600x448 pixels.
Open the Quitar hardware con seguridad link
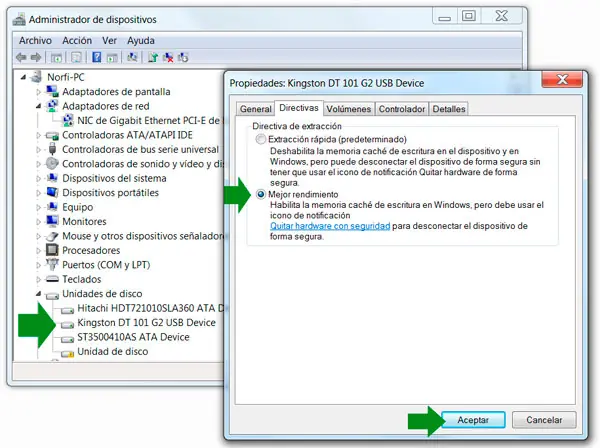pyautogui.click(x=330, y=226)
